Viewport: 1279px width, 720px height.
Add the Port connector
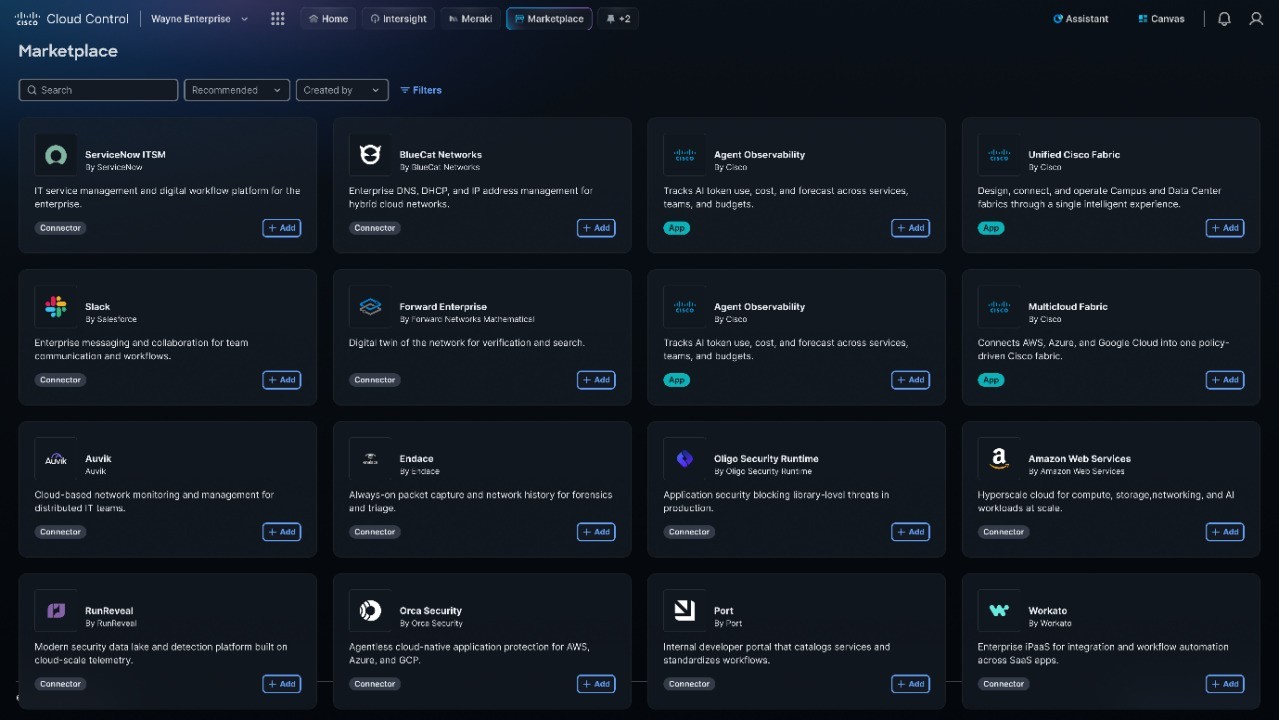911,684
